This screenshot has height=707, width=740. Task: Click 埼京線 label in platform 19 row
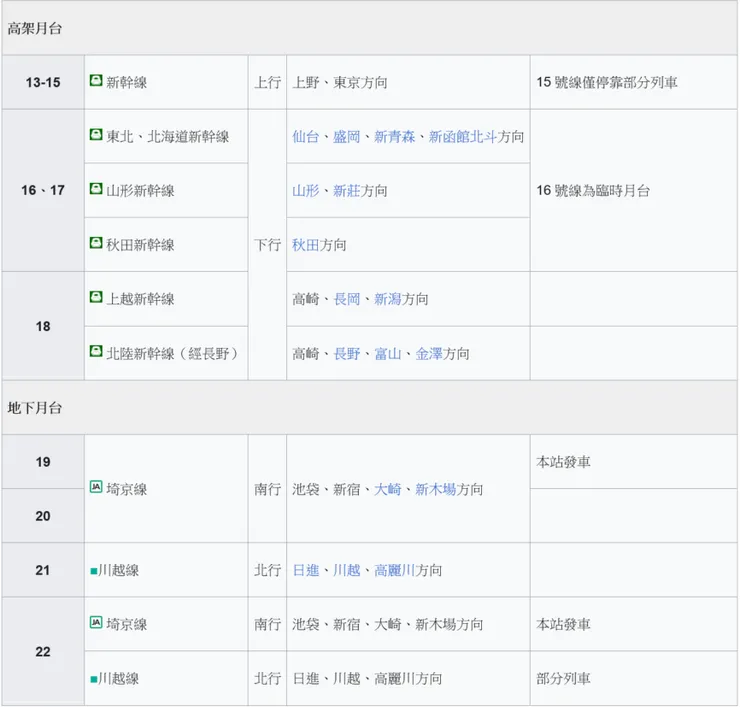(x=126, y=489)
